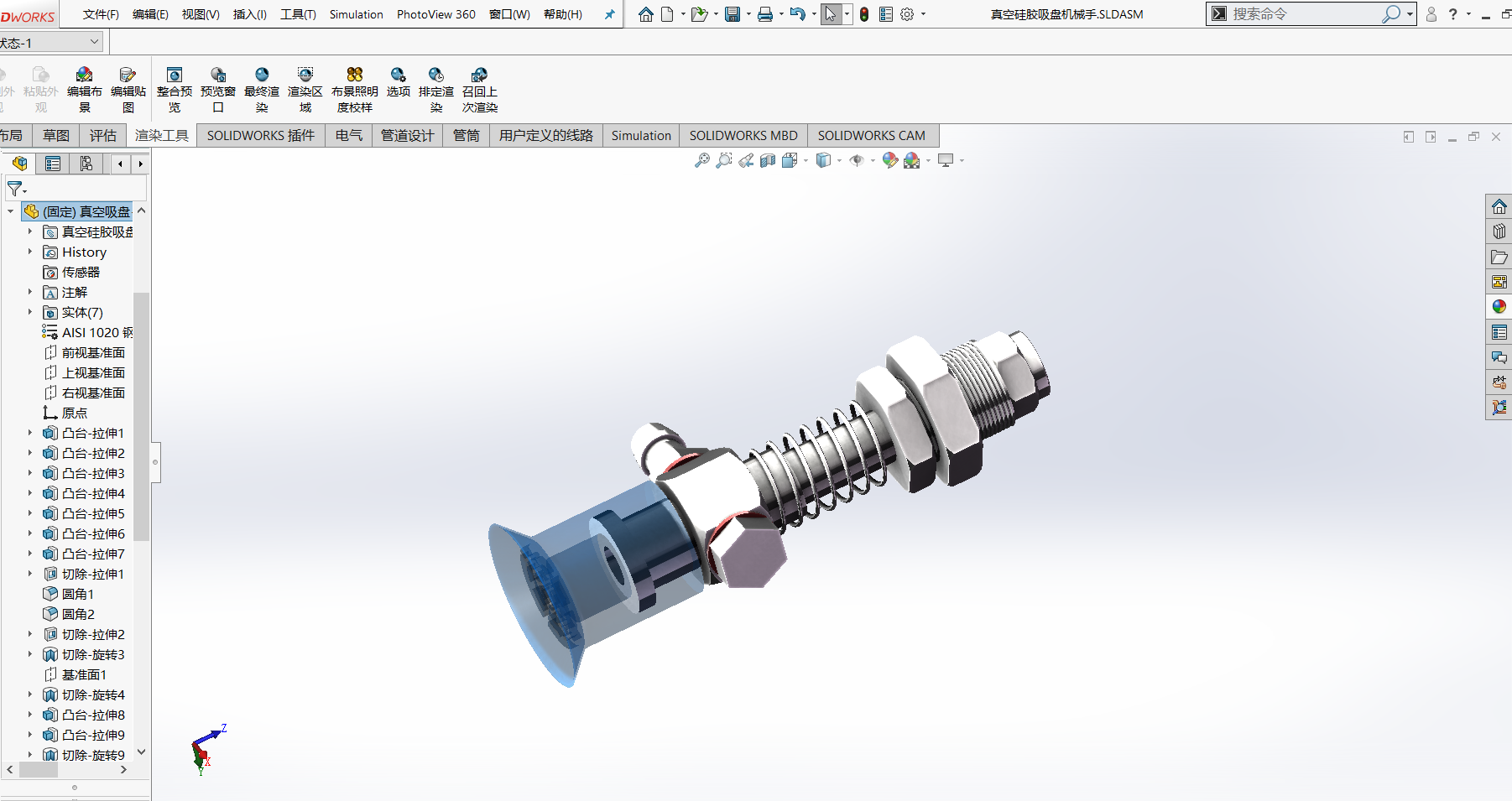Screen dimensions: 1512x801
Task: Switch to 评估 tab
Action: [103, 136]
